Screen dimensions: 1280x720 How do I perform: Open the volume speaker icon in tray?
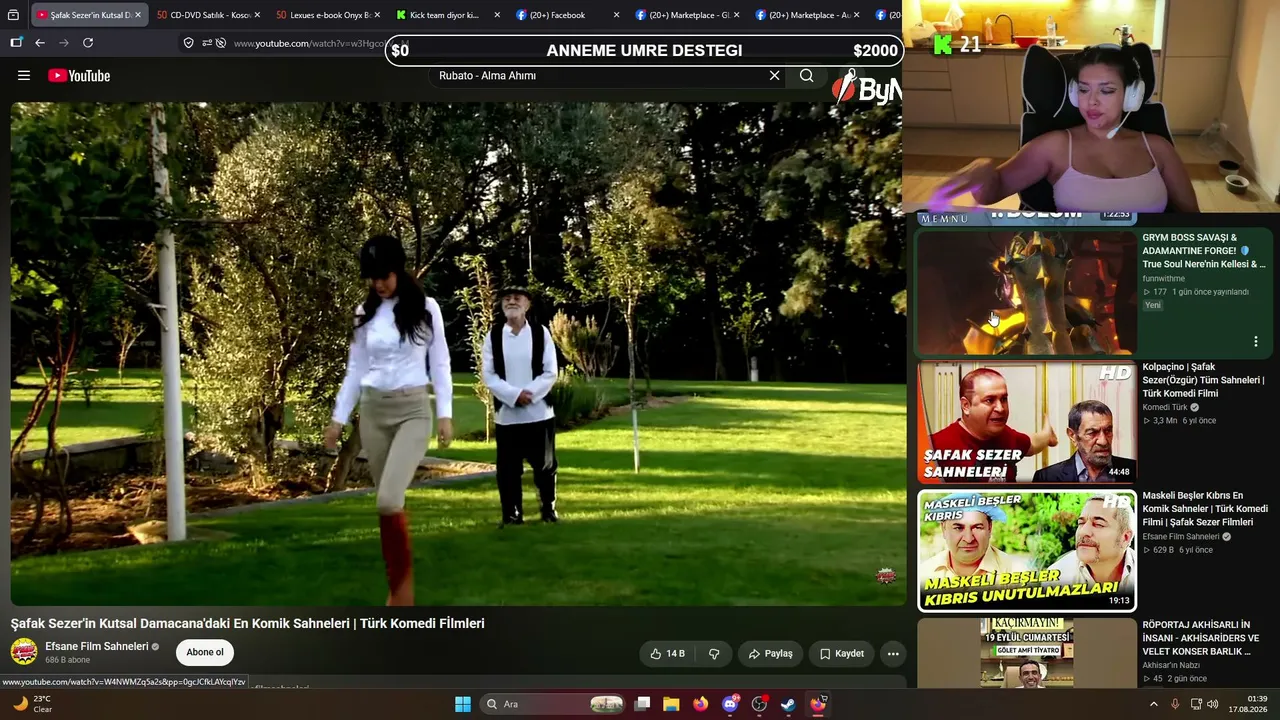[x=1213, y=704]
